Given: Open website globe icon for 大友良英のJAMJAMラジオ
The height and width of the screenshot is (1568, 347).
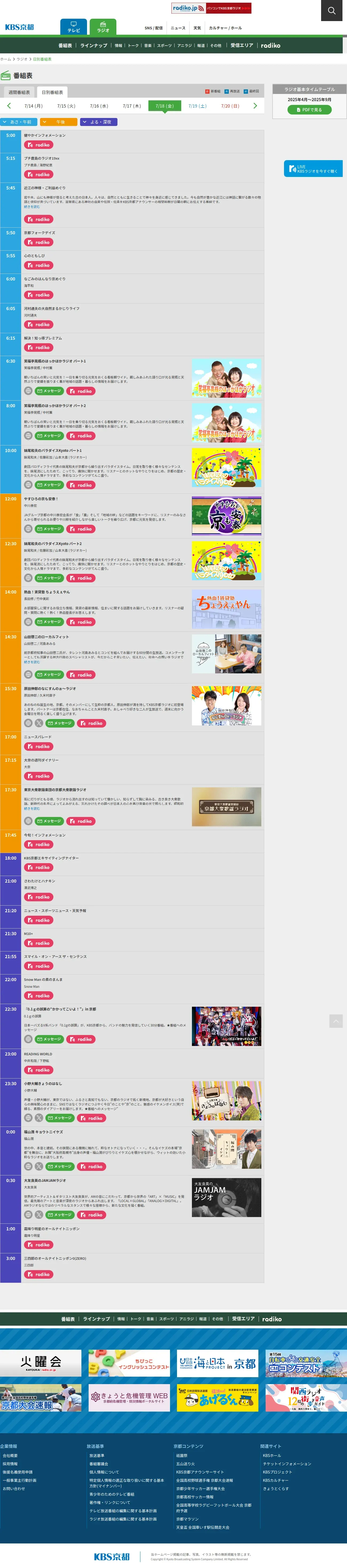Looking at the screenshot, I should [28, 1215].
